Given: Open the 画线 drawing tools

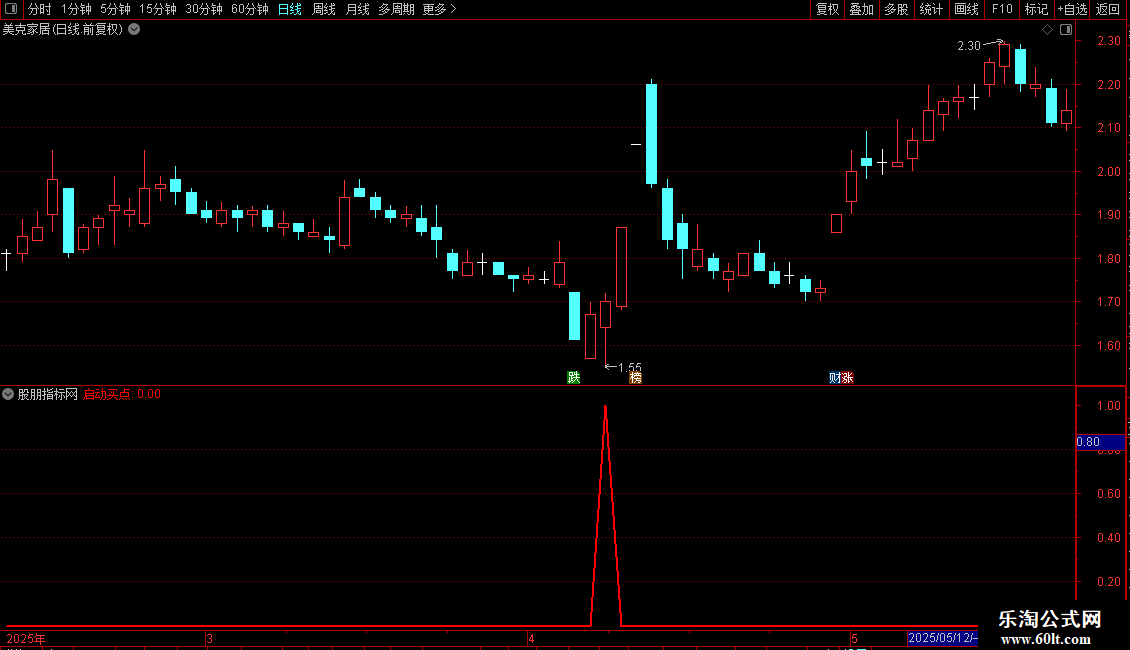Looking at the screenshot, I should (966, 9).
